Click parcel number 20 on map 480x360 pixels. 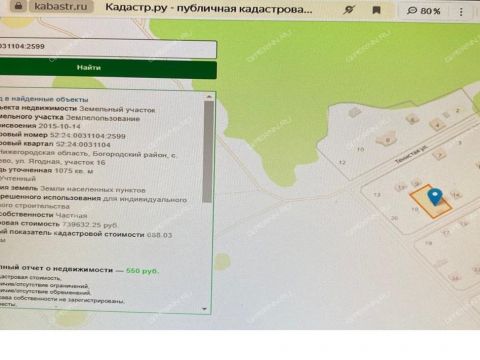pyautogui.click(x=394, y=218)
